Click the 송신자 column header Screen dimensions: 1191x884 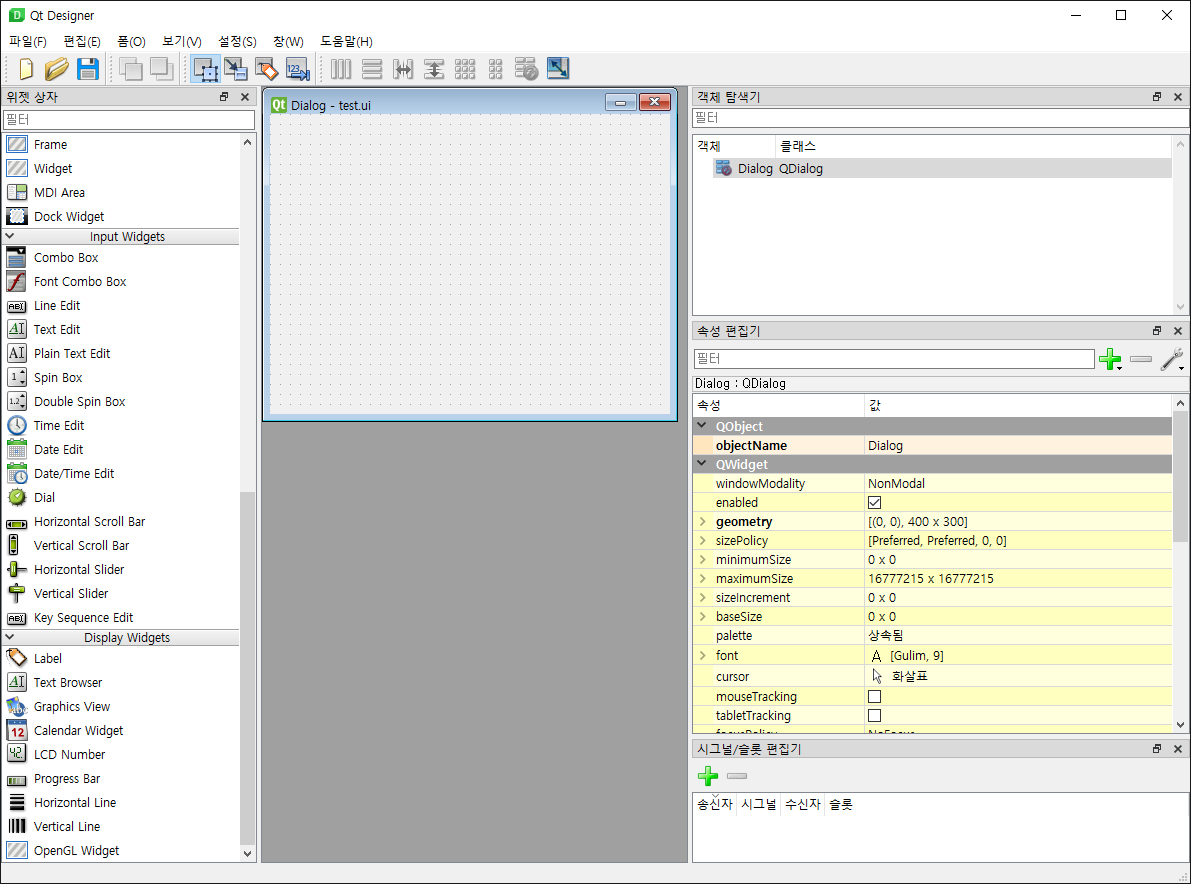tap(715, 804)
